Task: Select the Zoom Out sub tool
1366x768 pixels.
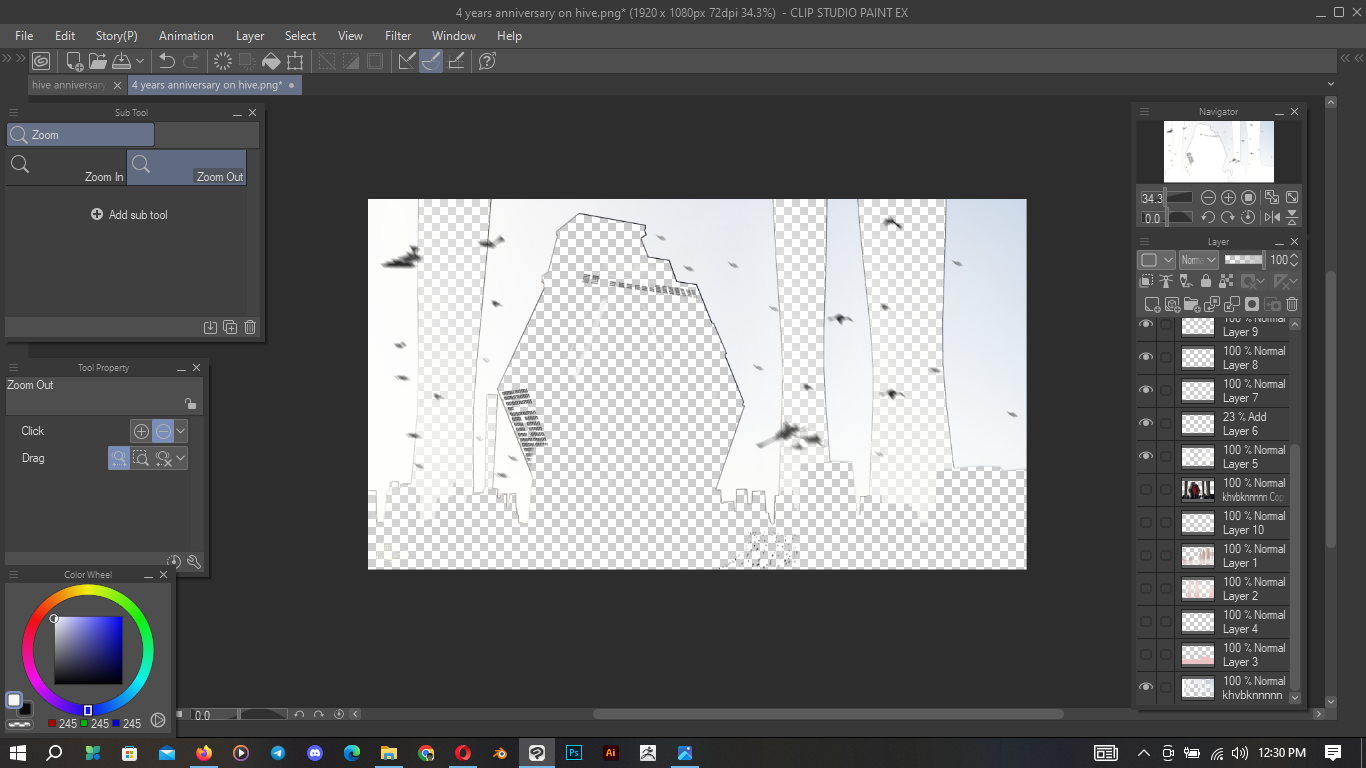Action: [187, 167]
